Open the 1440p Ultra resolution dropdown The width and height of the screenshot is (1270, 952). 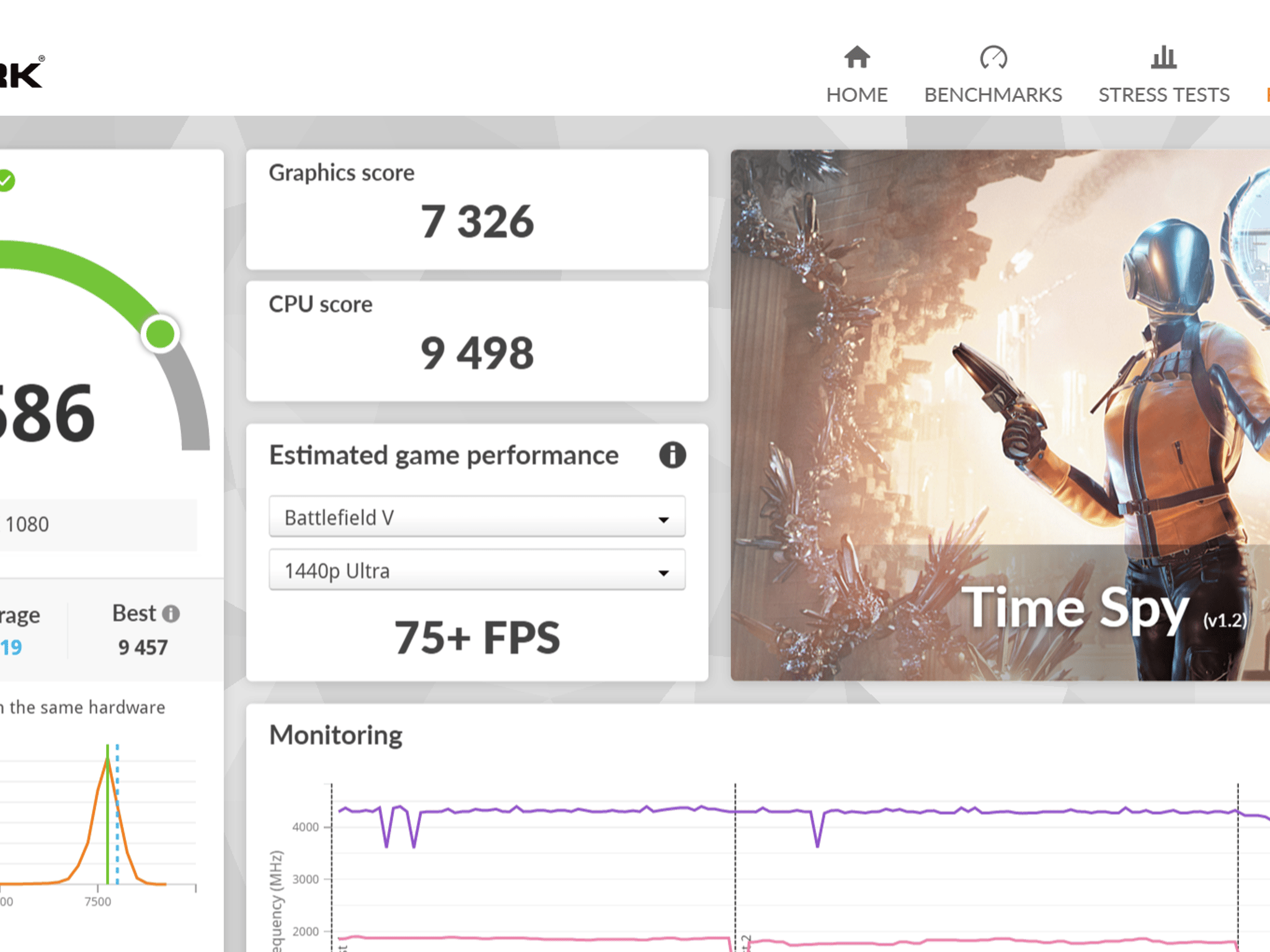click(x=477, y=570)
